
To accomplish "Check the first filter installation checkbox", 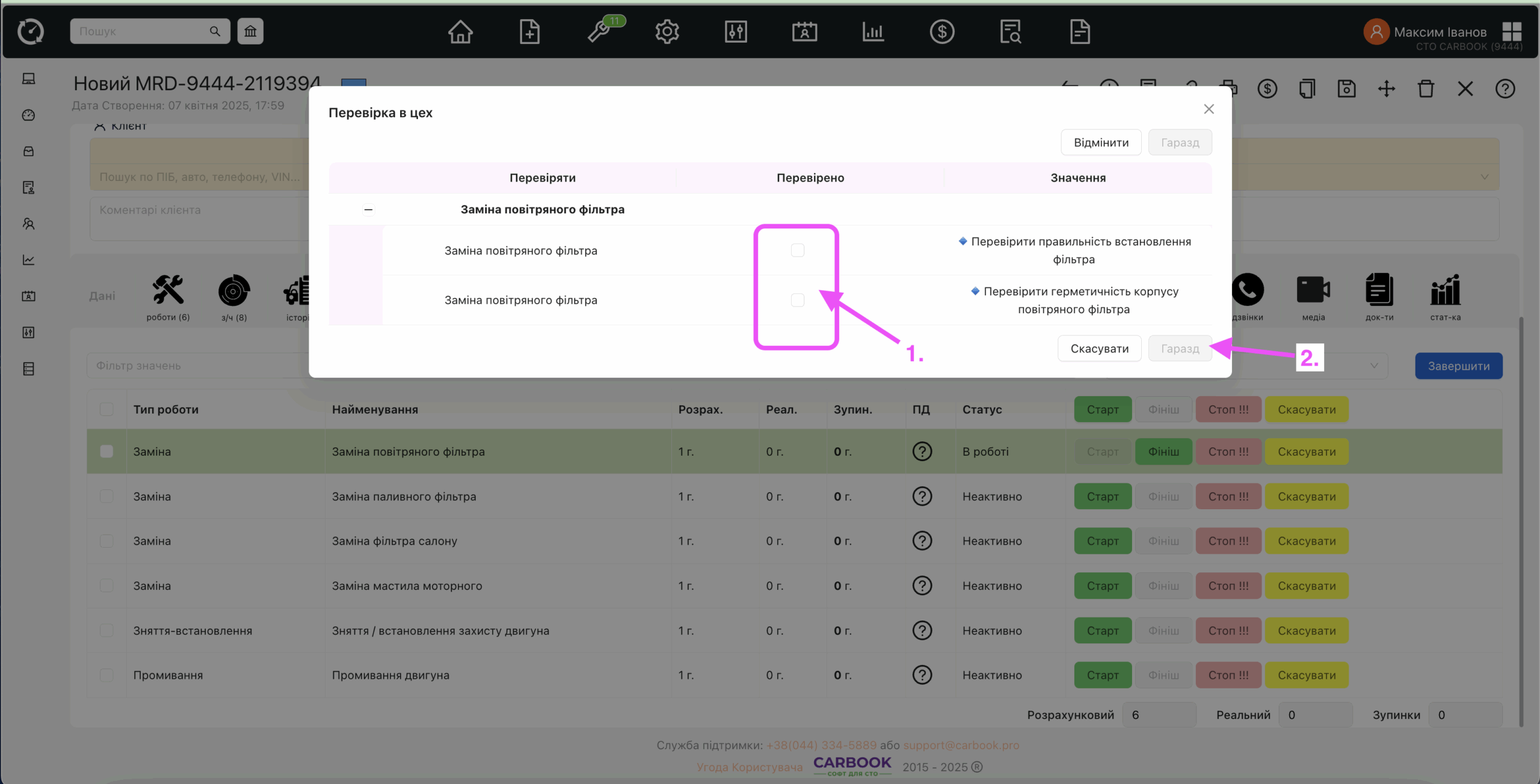I will click(797, 250).
